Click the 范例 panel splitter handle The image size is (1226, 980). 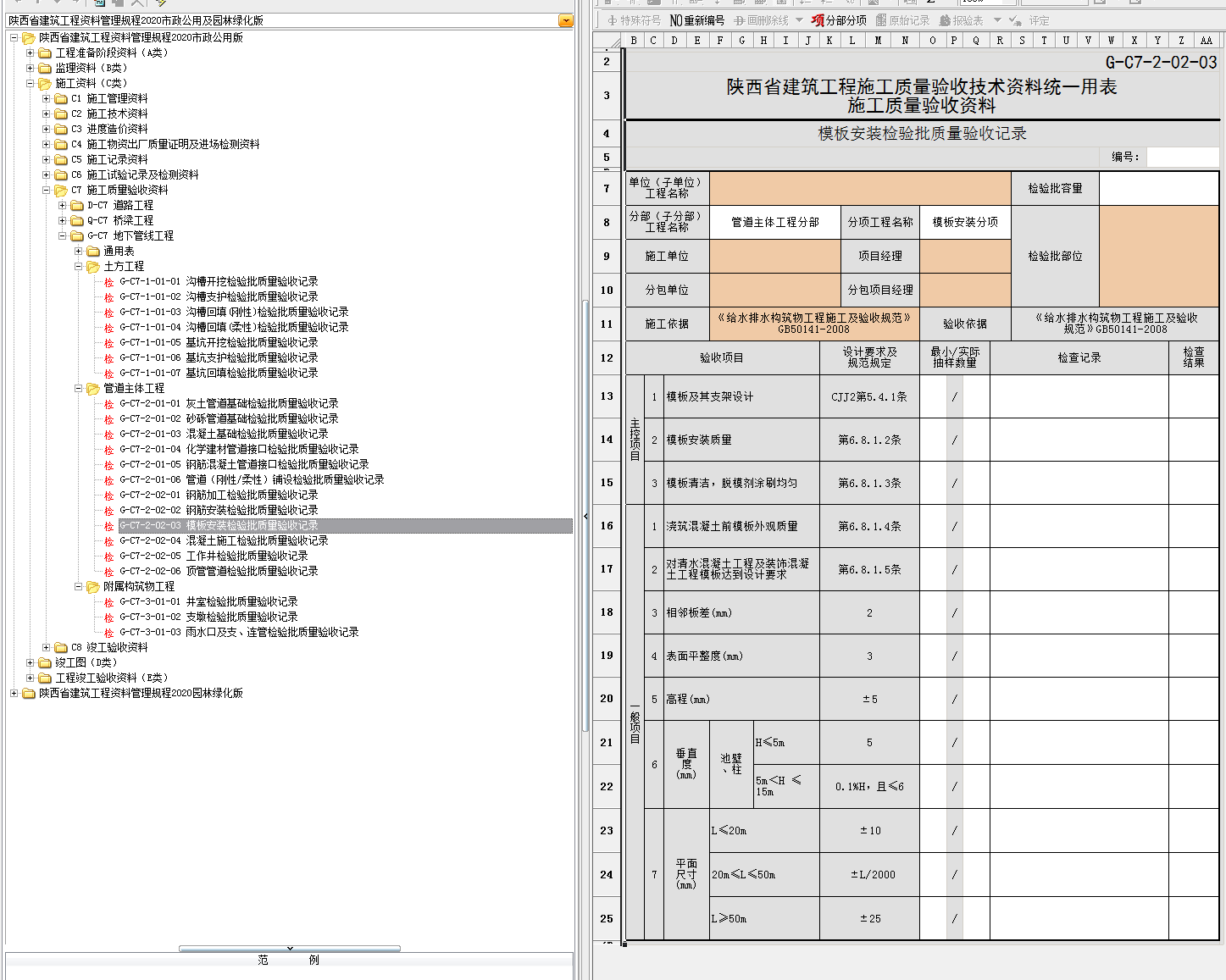(290, 949)
